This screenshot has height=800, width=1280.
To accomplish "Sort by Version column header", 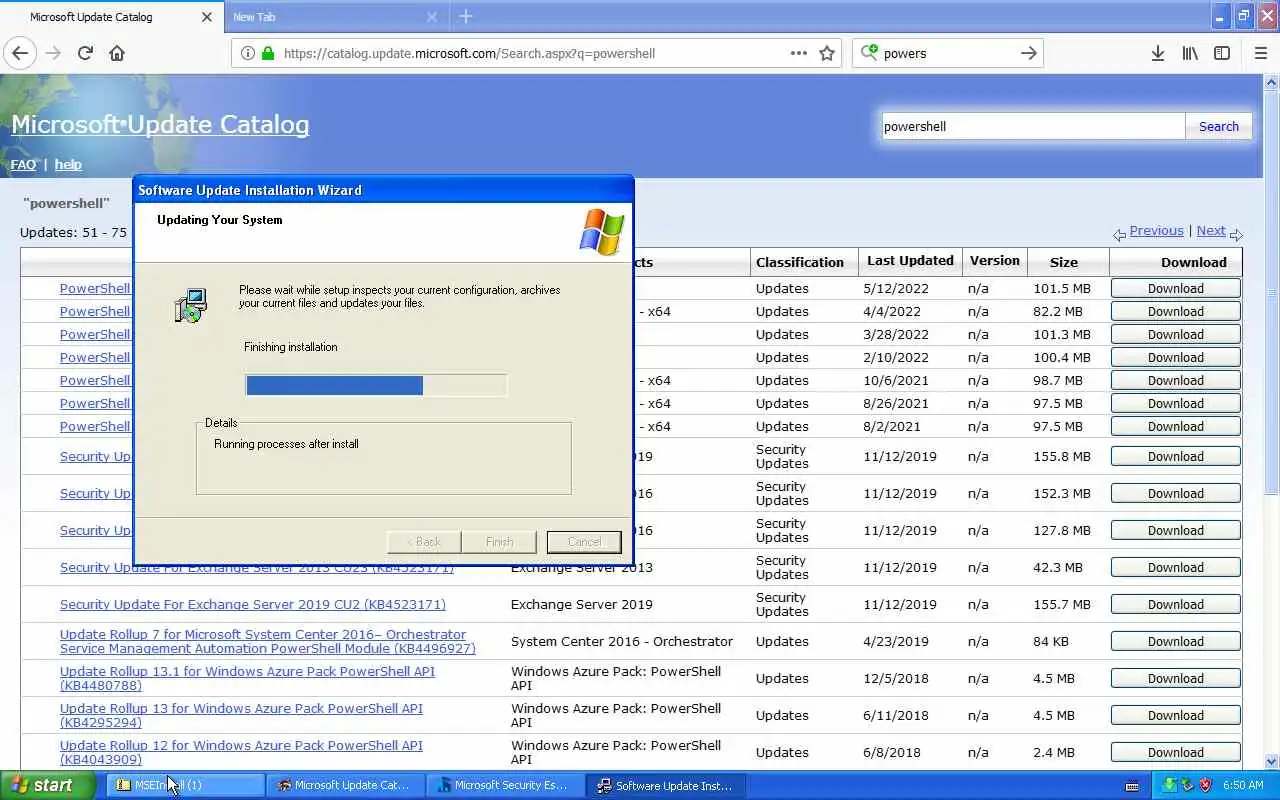I will tap(994, 260).
